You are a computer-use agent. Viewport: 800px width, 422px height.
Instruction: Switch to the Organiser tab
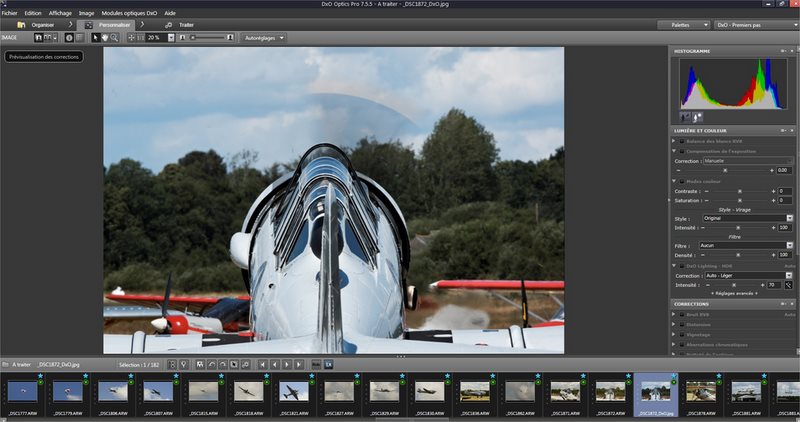click(x=36, y=24)
